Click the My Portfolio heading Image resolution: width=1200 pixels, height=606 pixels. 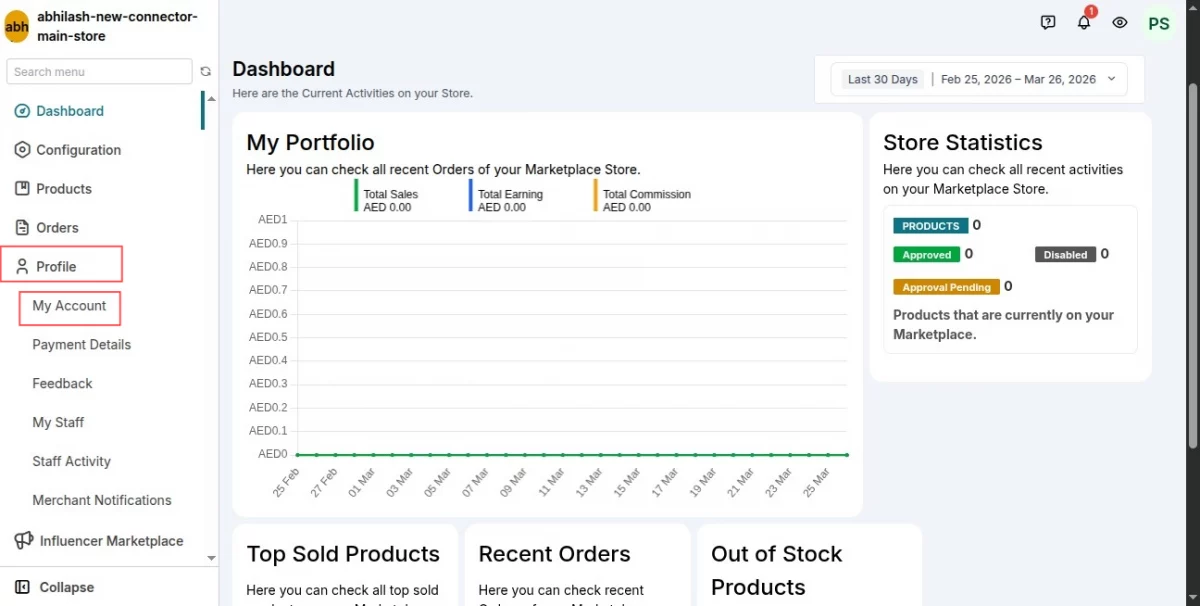pos(310,142)
